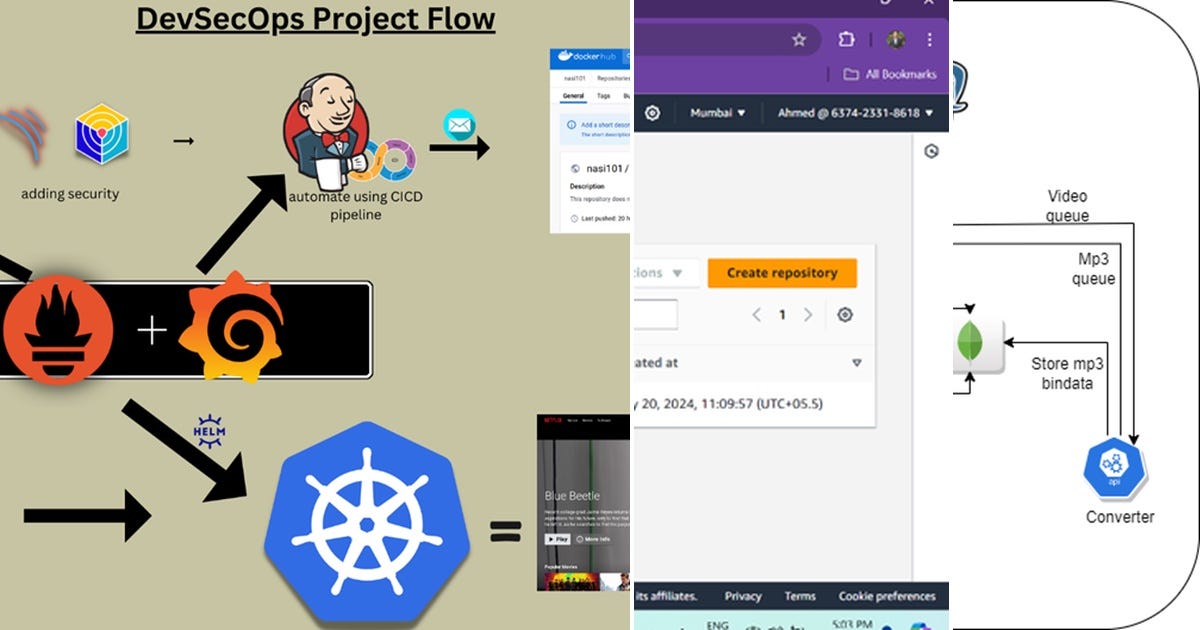Click the Create repository button
Image resolution: width=1200 pixels, height=630 pixels.
pos(782,272)
